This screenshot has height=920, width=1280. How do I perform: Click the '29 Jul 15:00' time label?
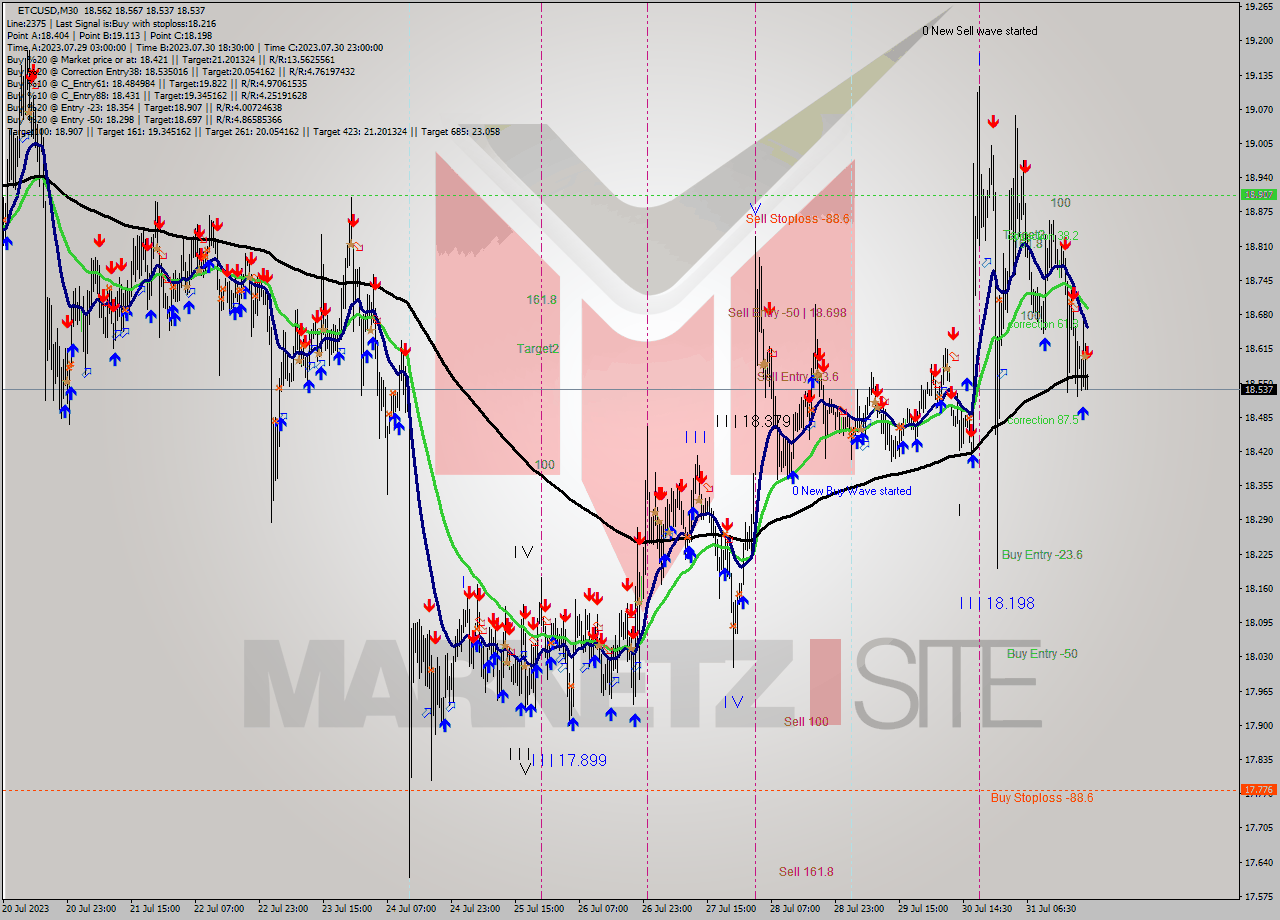(x=925, y=909)
